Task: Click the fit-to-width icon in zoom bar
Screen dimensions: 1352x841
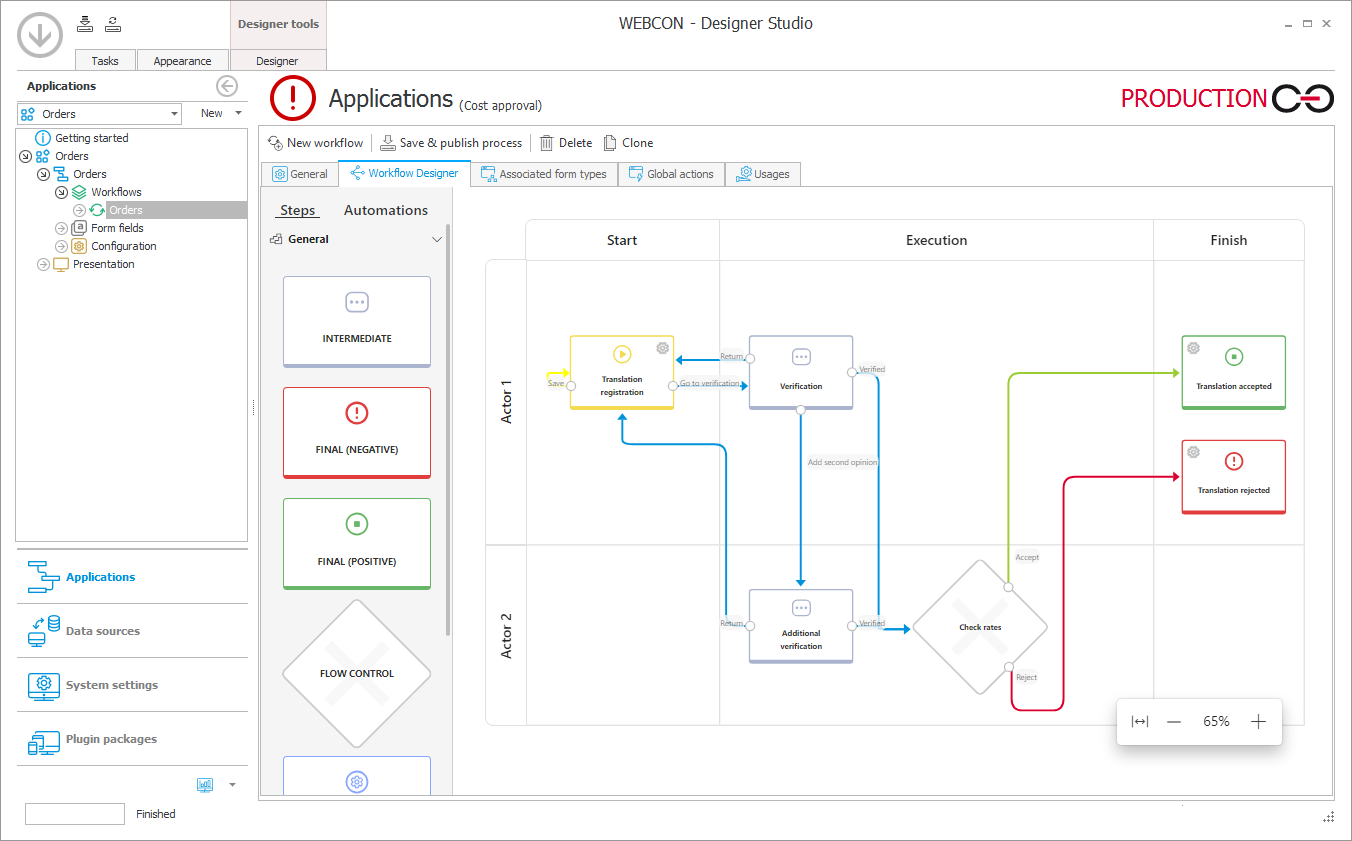Action: [1140, 722]
